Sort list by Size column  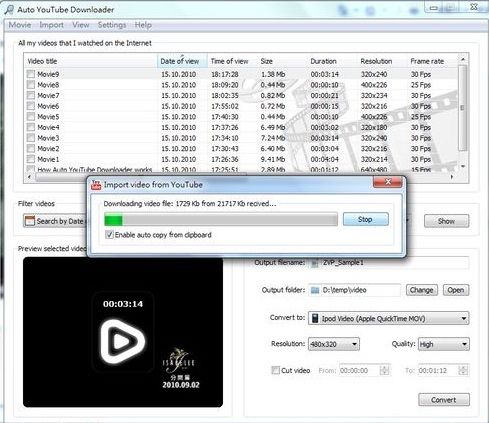[282, 61]
